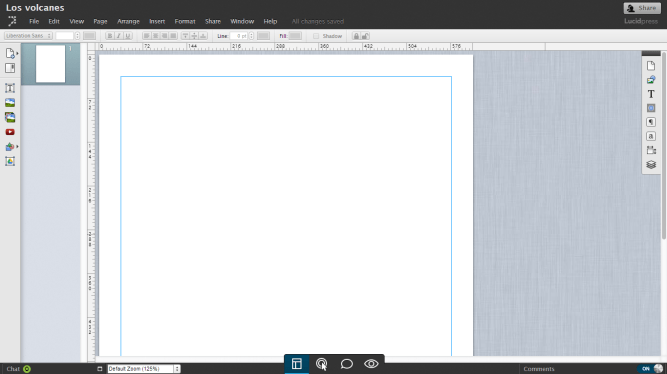The height and width of the screenshot is (374, 667).
Task: Click the unlock icon in the toolbar
Action: click(365, 36)
